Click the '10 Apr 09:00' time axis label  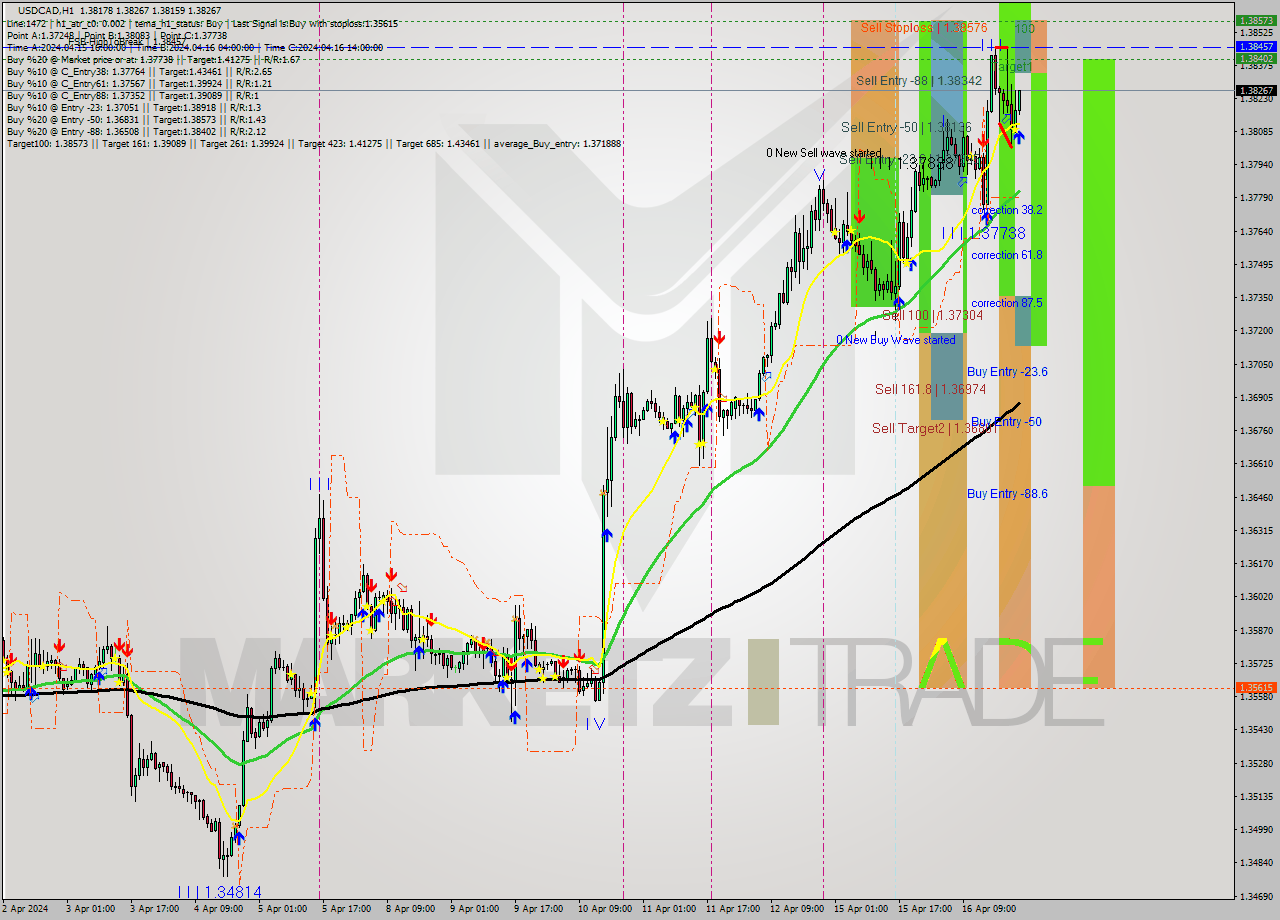pyautogui.click(x=604, y=909)
